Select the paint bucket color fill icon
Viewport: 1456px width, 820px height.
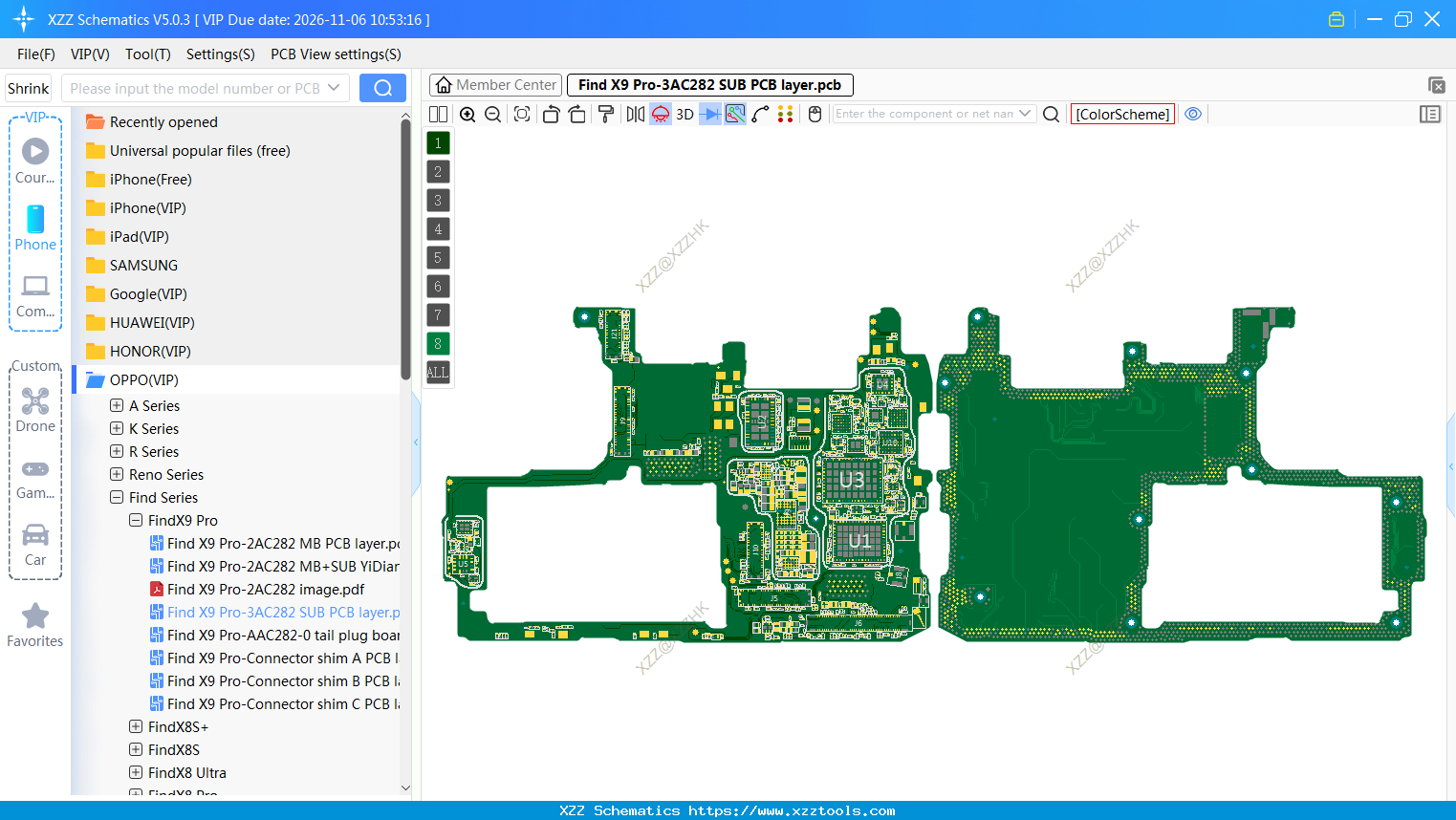(x=607, y=114)
